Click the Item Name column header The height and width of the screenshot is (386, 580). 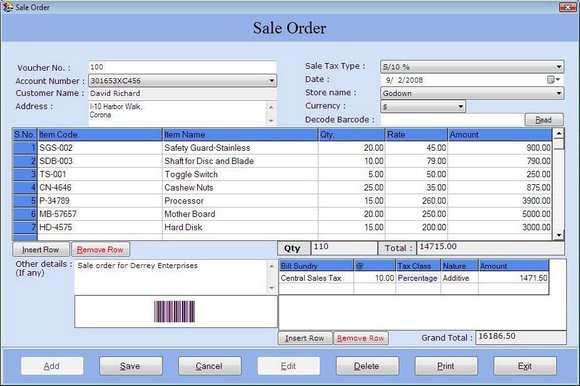pyautogui.click(x=240, y=135)
